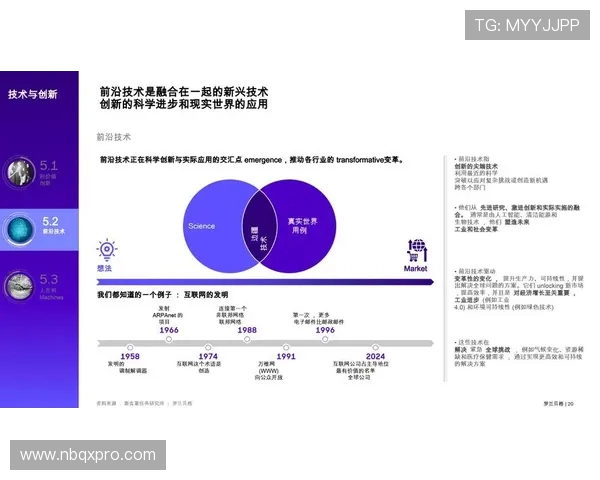Click the lightbulb idea icon
The width and height of the screenshot is (600, 480).
pos(107,250)
